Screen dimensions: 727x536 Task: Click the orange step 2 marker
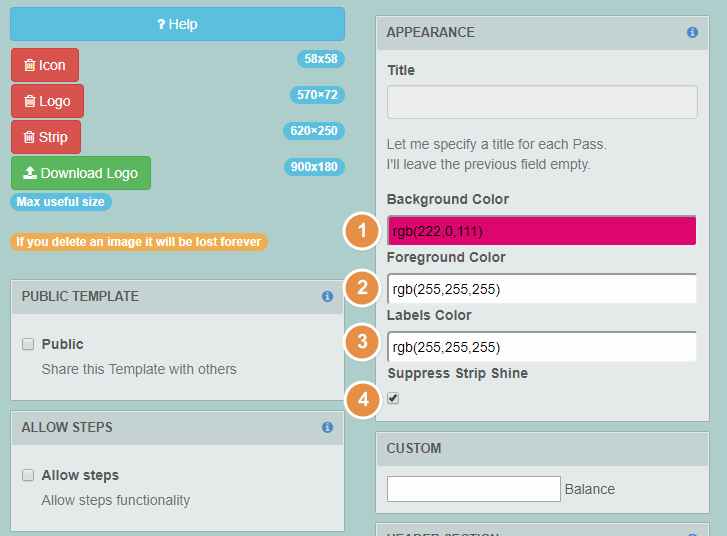pyautogui.click(x=360, y=289)
